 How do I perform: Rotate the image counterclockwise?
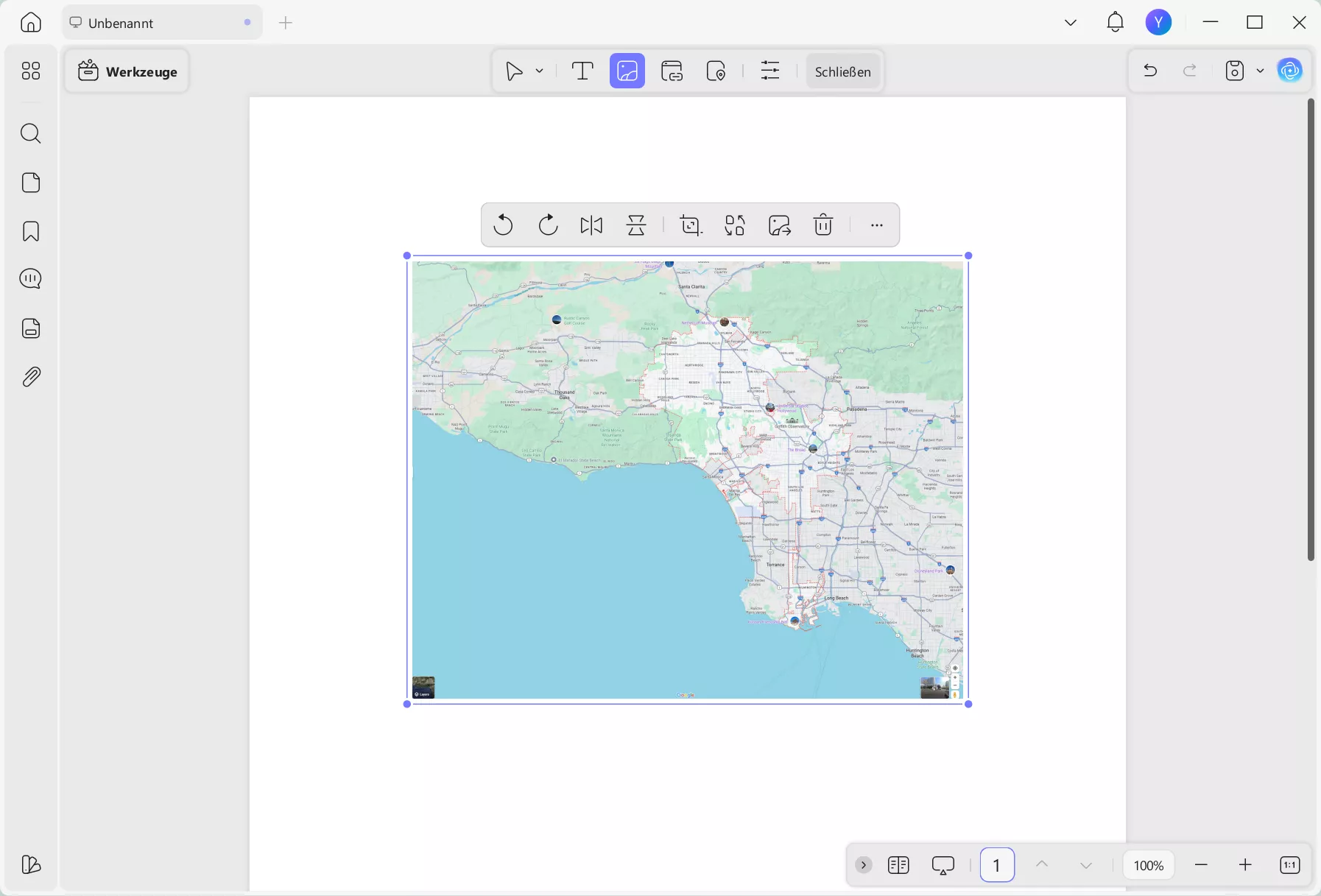coord(504,225)
